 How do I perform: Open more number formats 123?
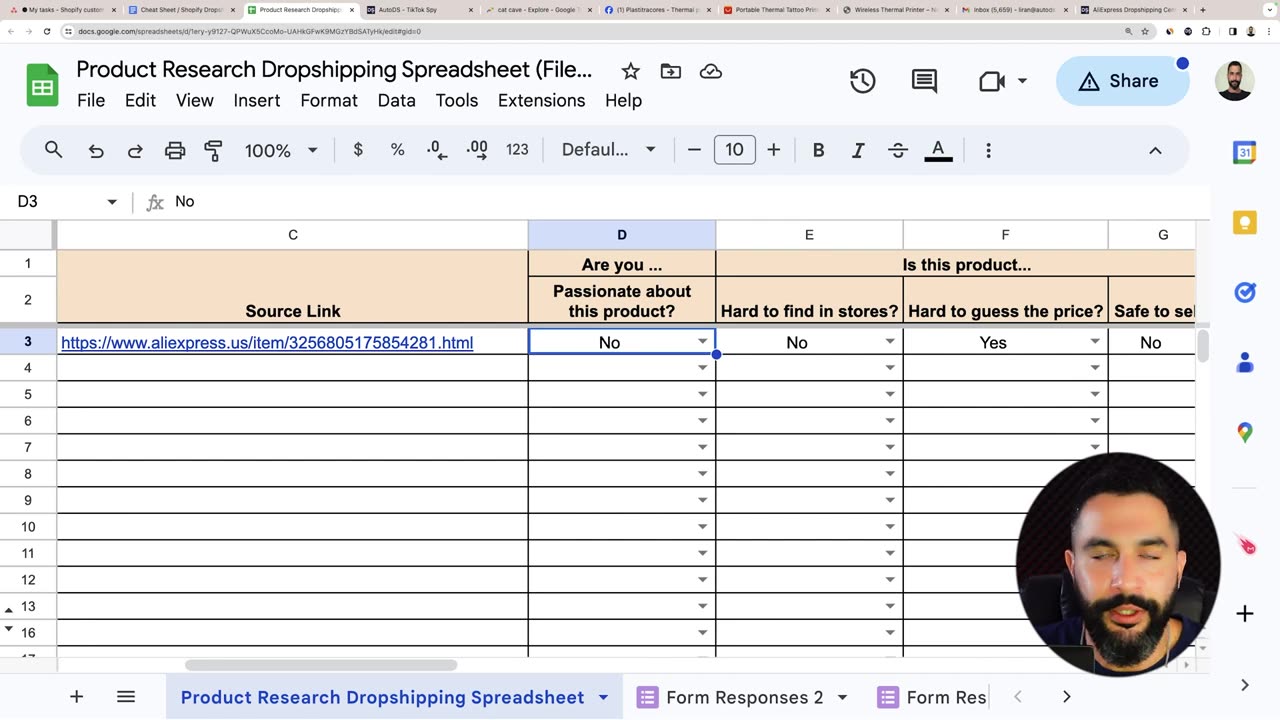coord(517,150)
